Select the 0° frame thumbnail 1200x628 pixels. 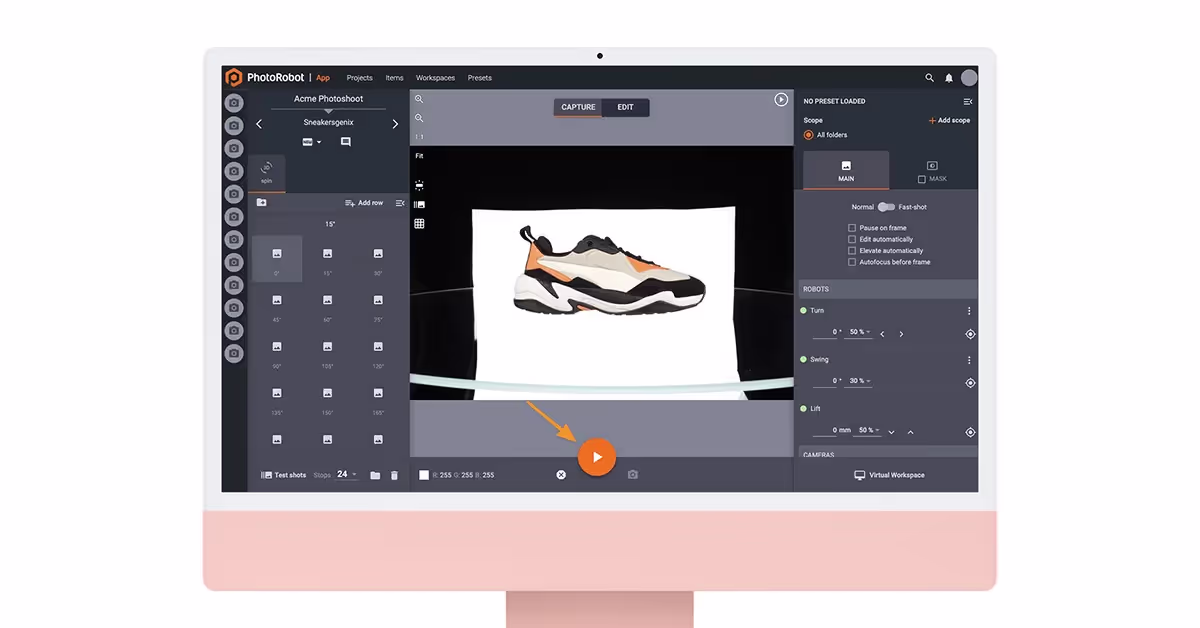(x=277, y=258)
